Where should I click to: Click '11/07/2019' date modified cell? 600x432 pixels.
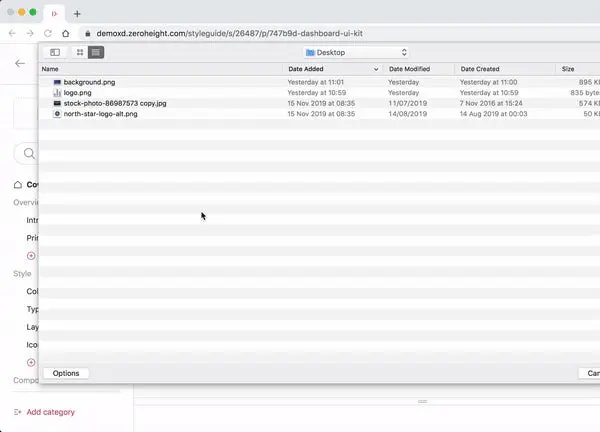tap(408, 103)
